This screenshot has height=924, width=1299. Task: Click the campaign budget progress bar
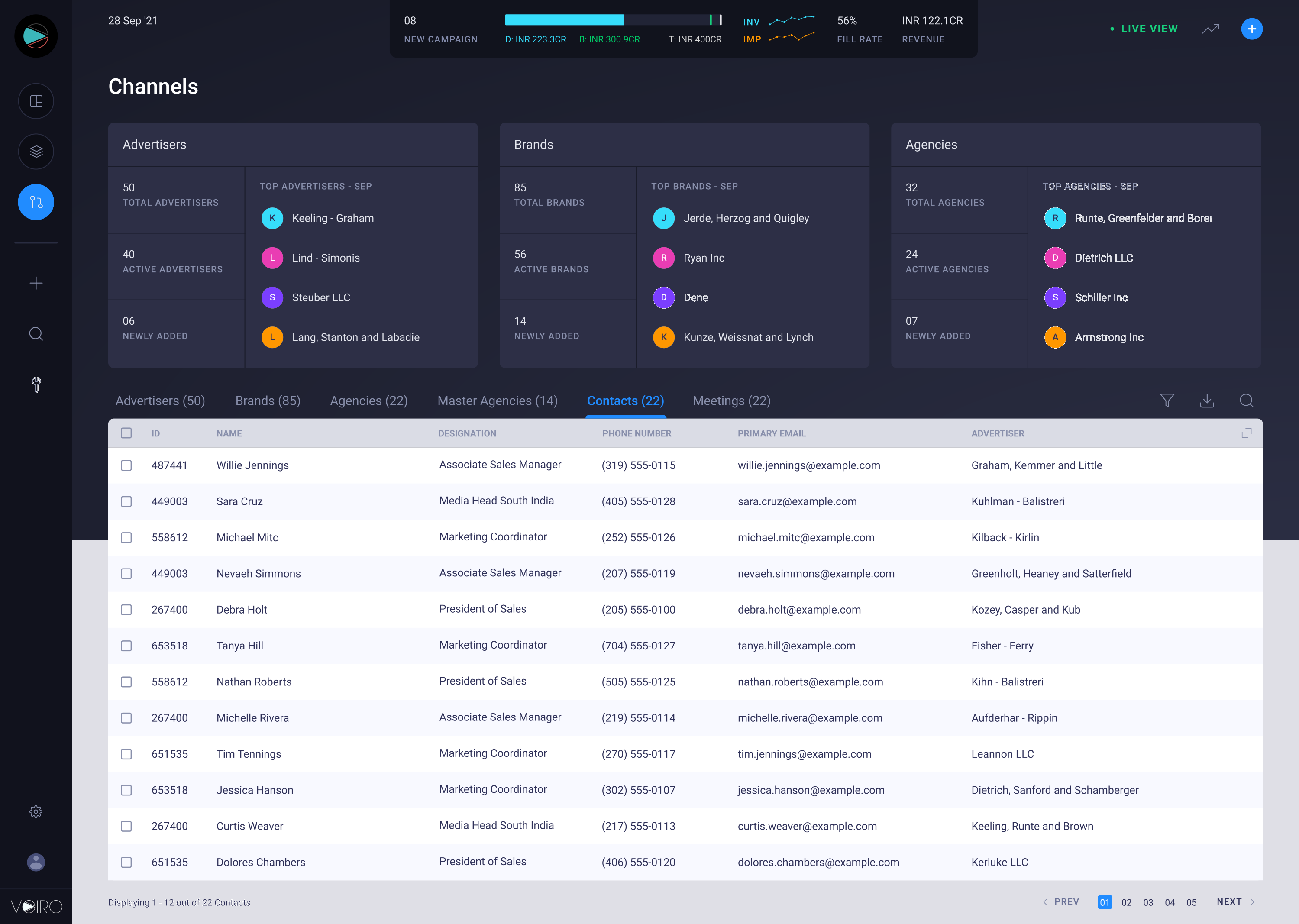pos(613,20)
